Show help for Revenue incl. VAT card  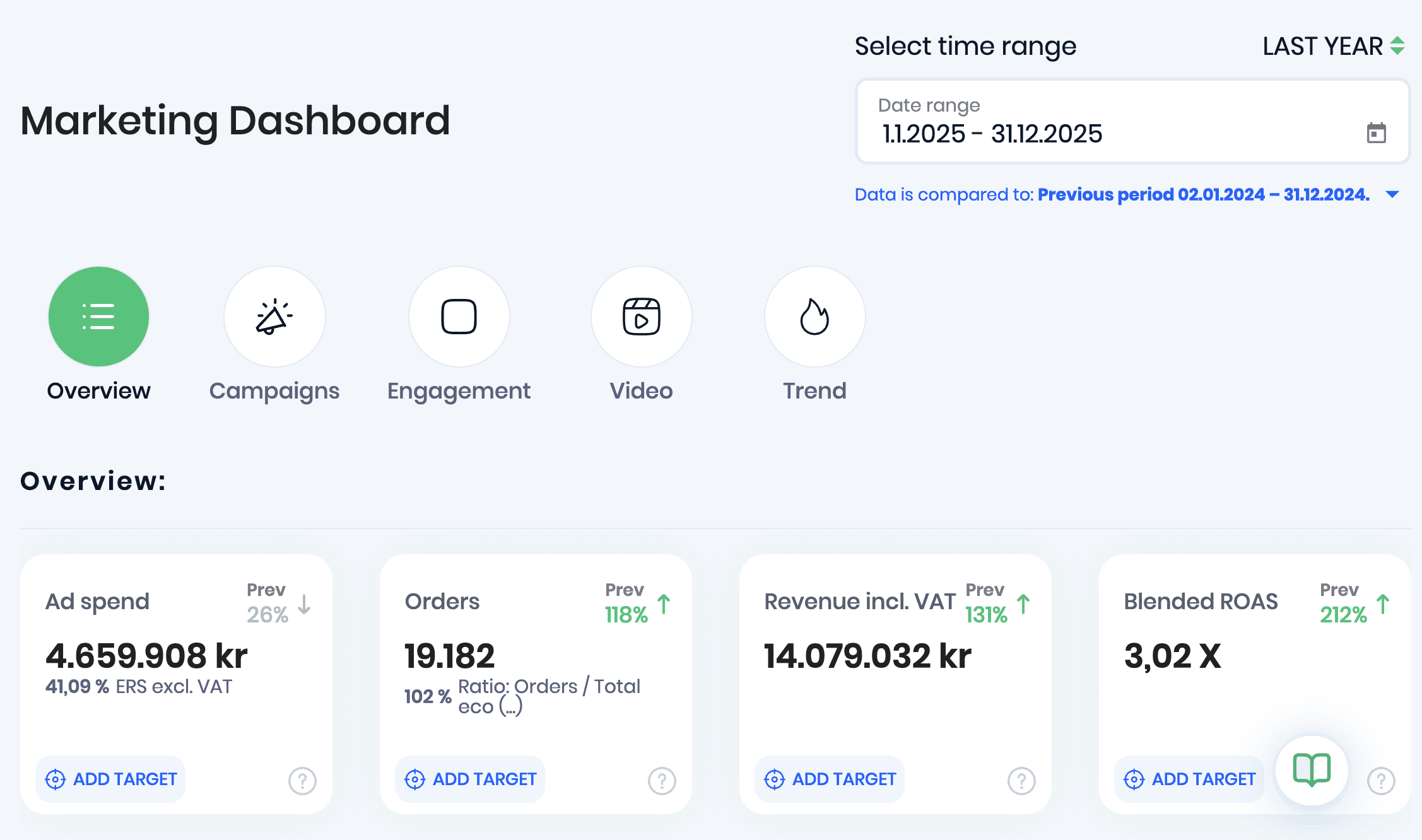1021,781
